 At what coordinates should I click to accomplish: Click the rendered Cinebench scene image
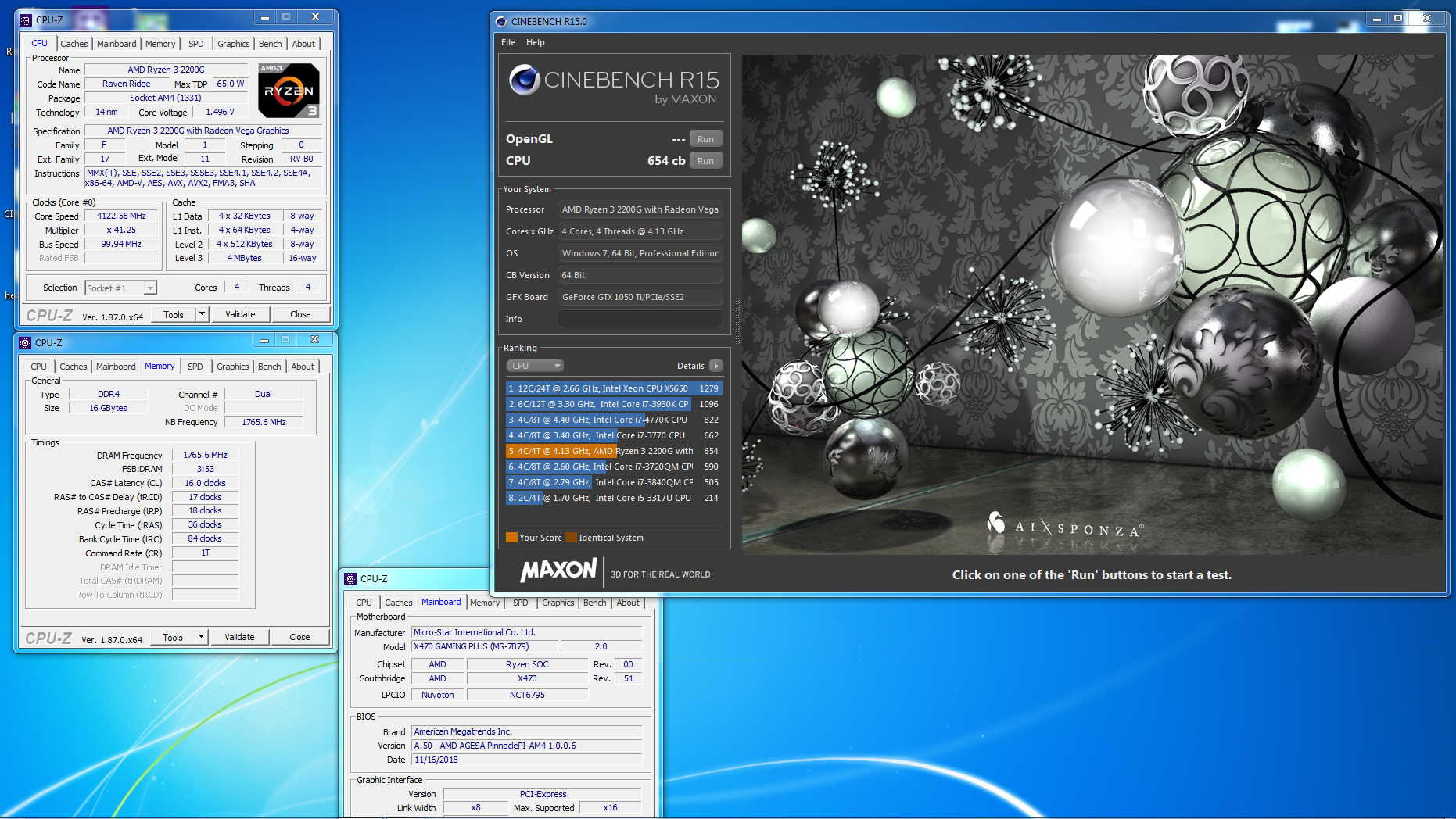tap(1092, 304)
